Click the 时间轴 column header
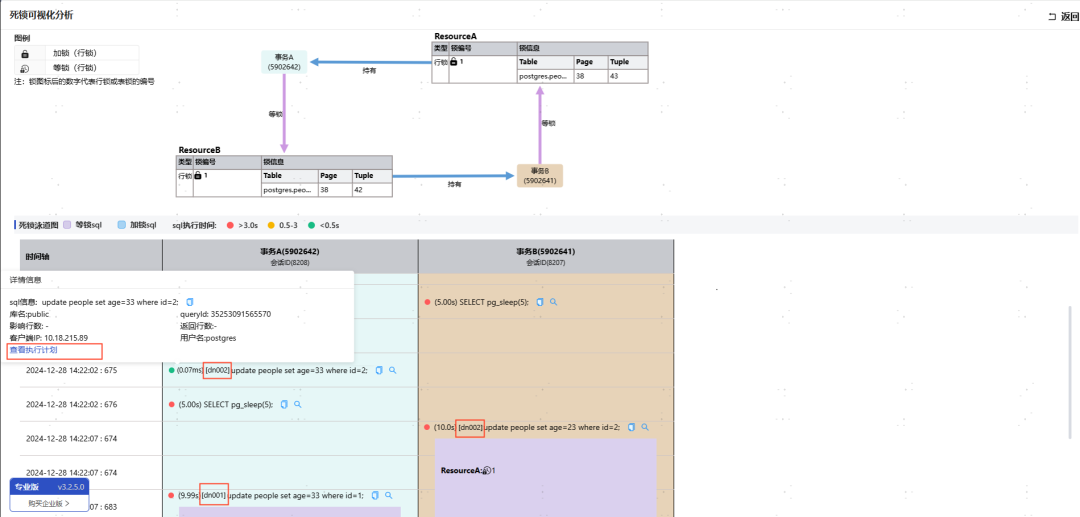 [x=91, y=256]
